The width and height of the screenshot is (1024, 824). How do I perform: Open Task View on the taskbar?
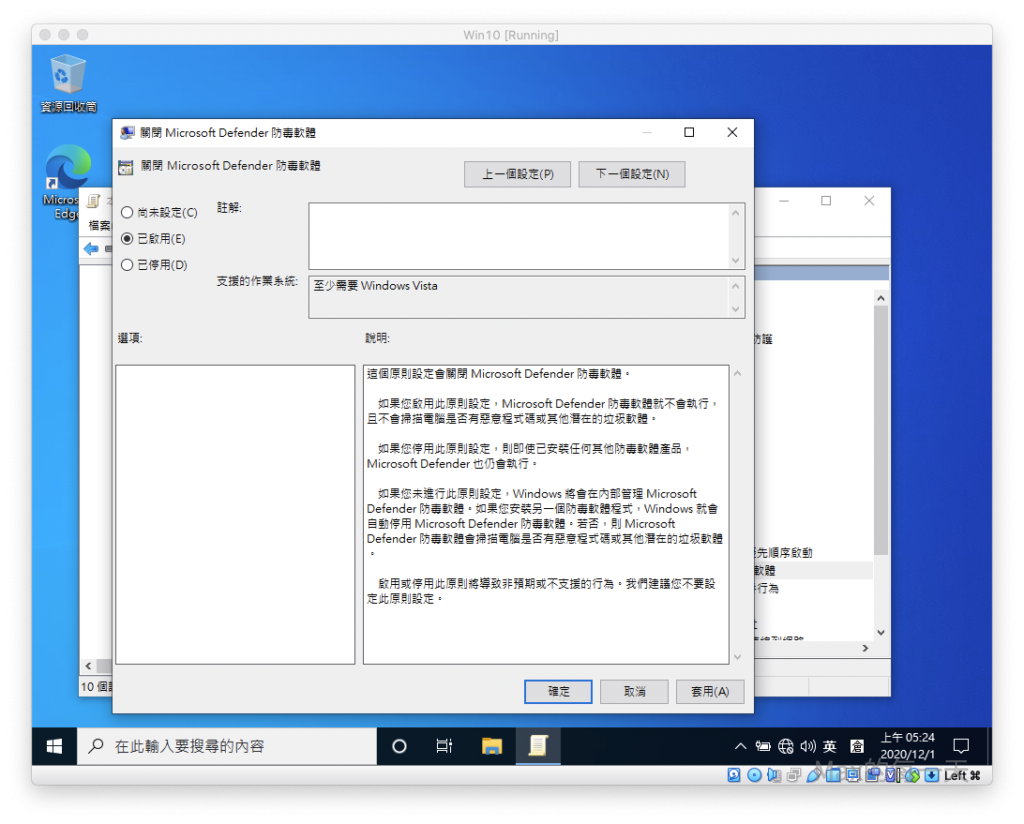tap(445, 746)
